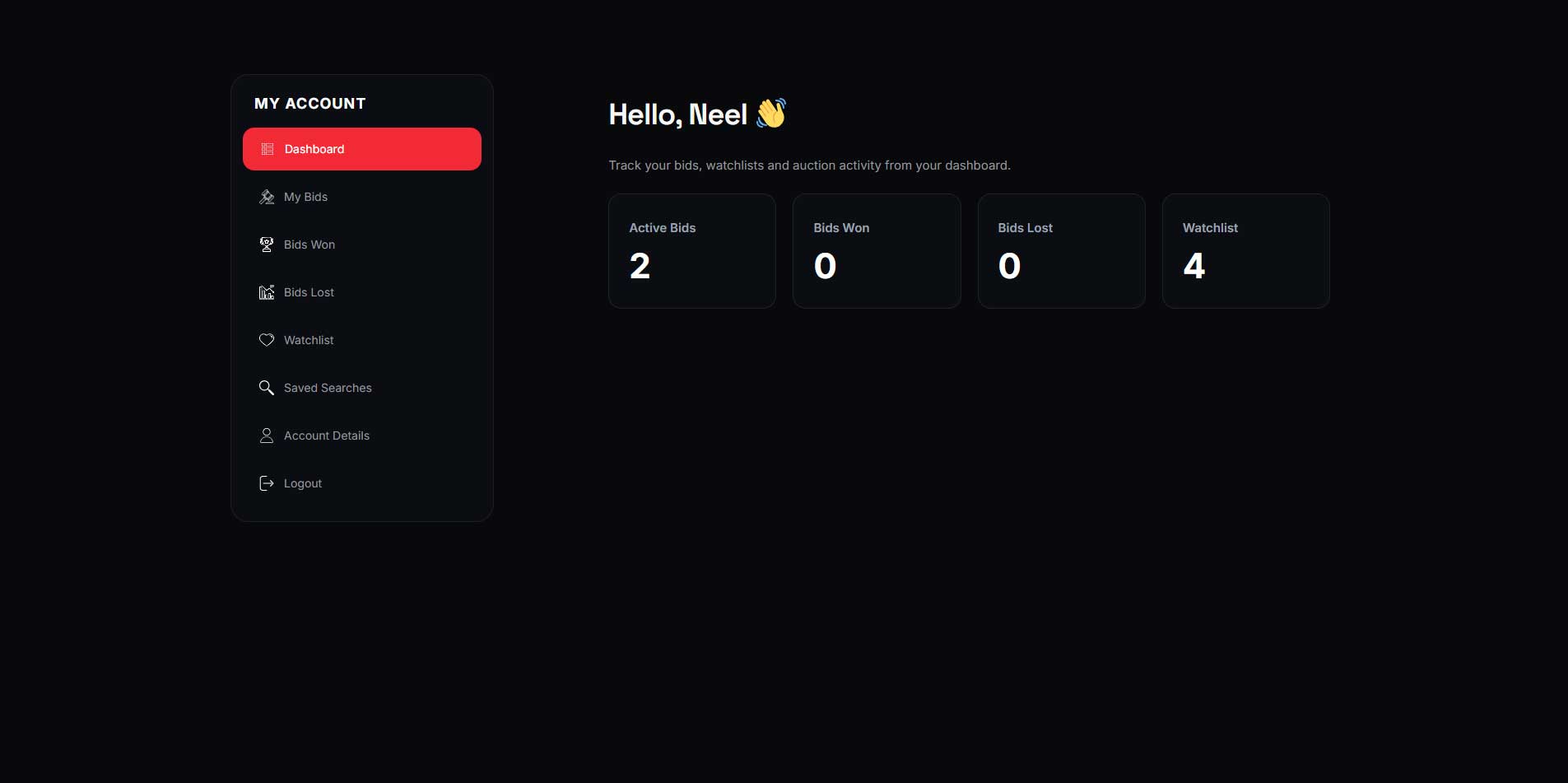Select the Bids Won stat card
This screenshot has height=783, width=1568.
[x=877, y=251]
